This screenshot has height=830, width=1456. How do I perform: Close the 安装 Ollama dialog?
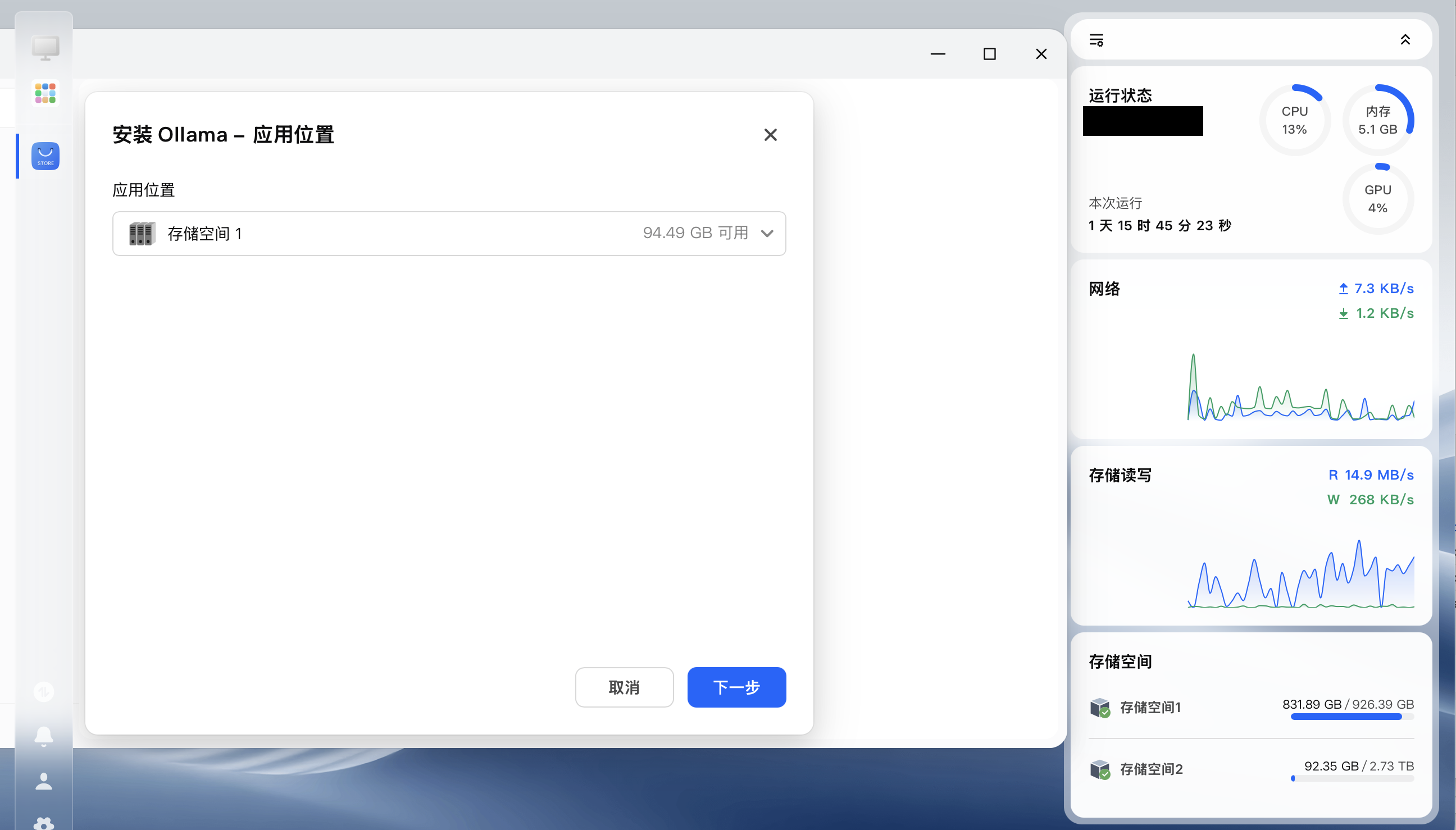pyautogui.click(x=771, y=135)
